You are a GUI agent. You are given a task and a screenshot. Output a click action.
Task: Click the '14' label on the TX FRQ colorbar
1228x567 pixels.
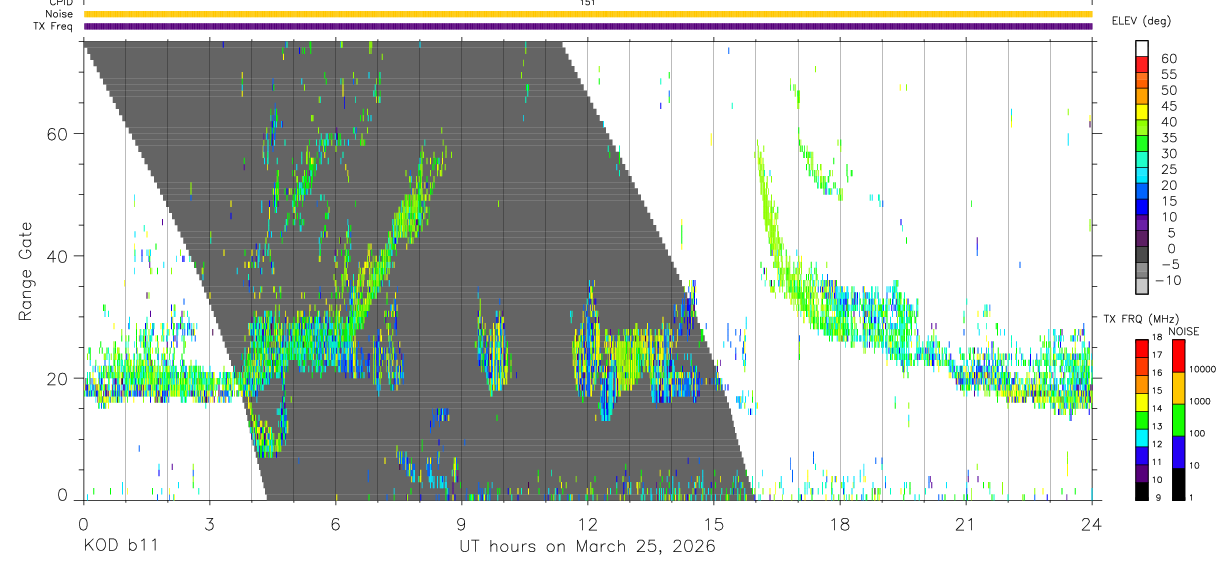(1157, 408)
